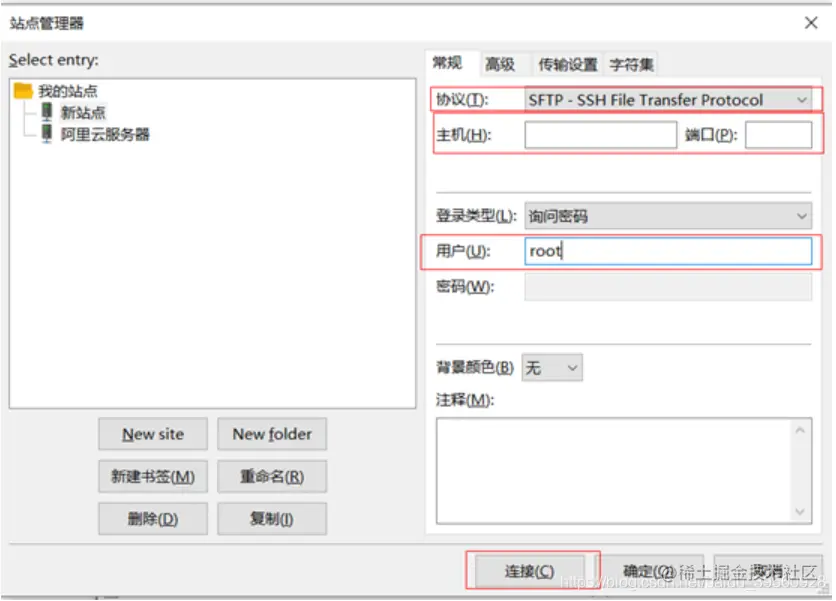
Task: Click inside the 主机 host input field
Action: 600,135
